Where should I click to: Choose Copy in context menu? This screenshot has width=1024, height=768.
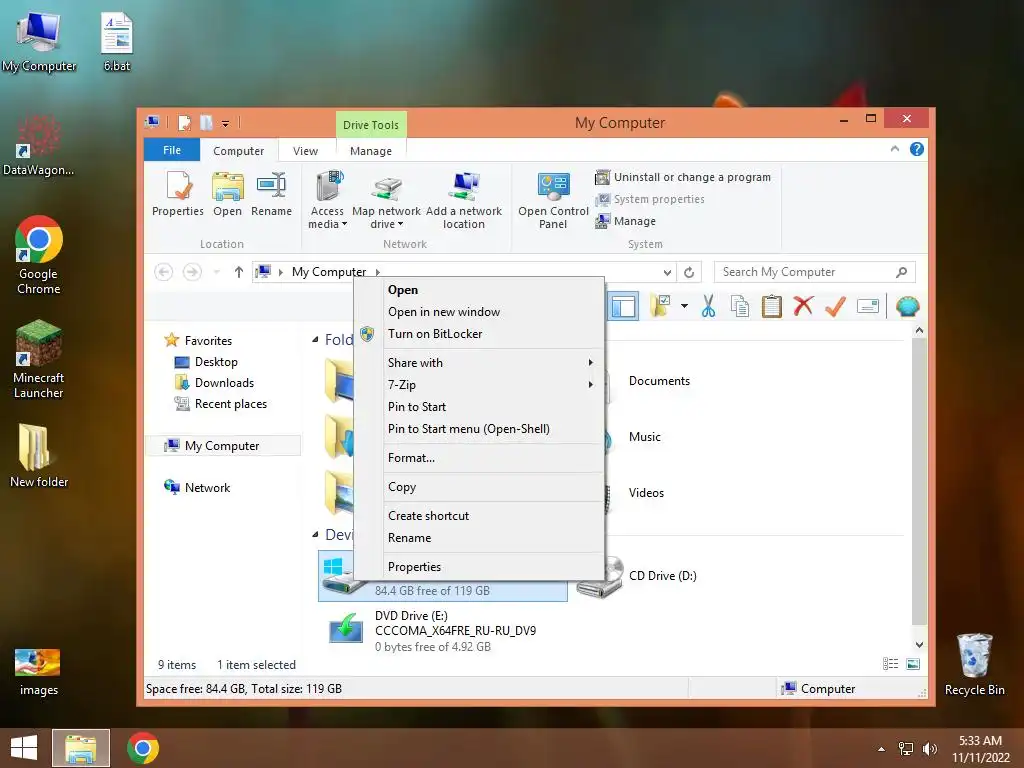click(x=479, y=487)
